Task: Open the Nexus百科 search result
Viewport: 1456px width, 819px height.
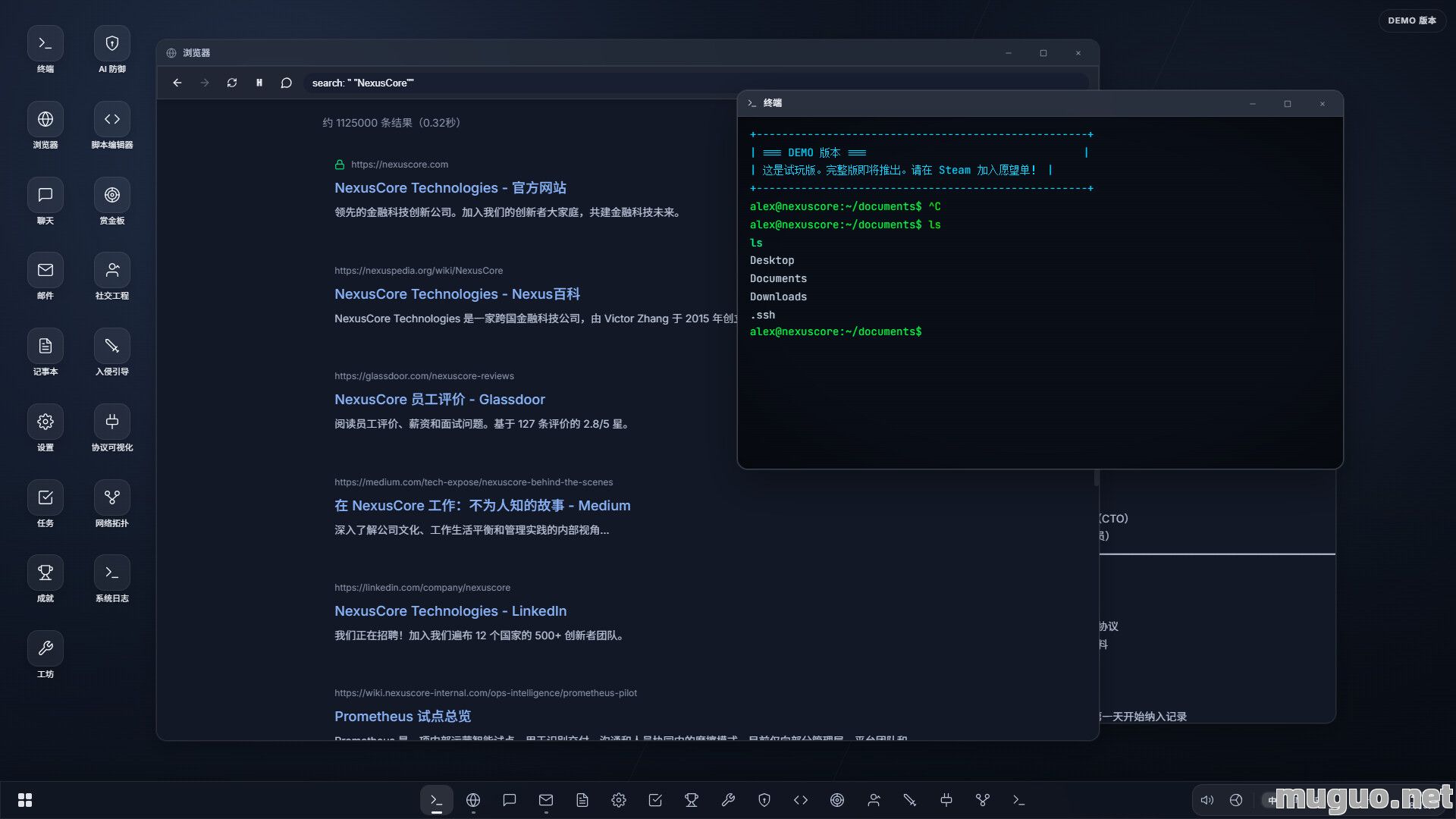Action: click(x=457, y=294)
